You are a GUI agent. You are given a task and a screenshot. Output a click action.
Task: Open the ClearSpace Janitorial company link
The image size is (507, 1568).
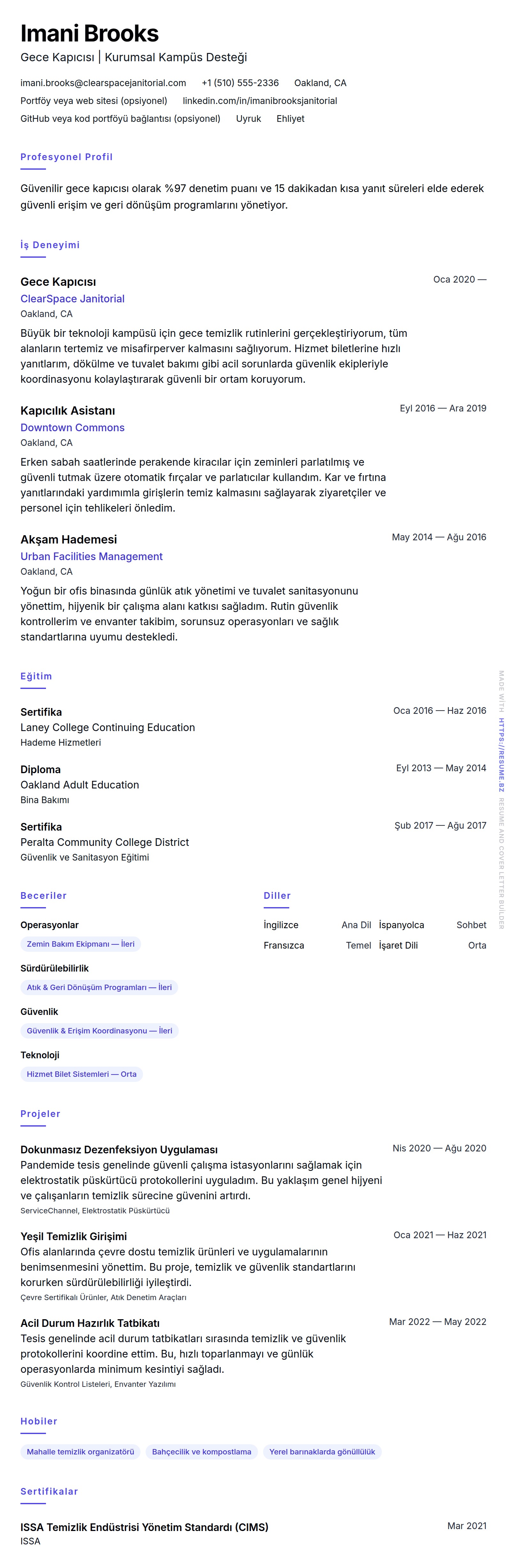[72, 299]
